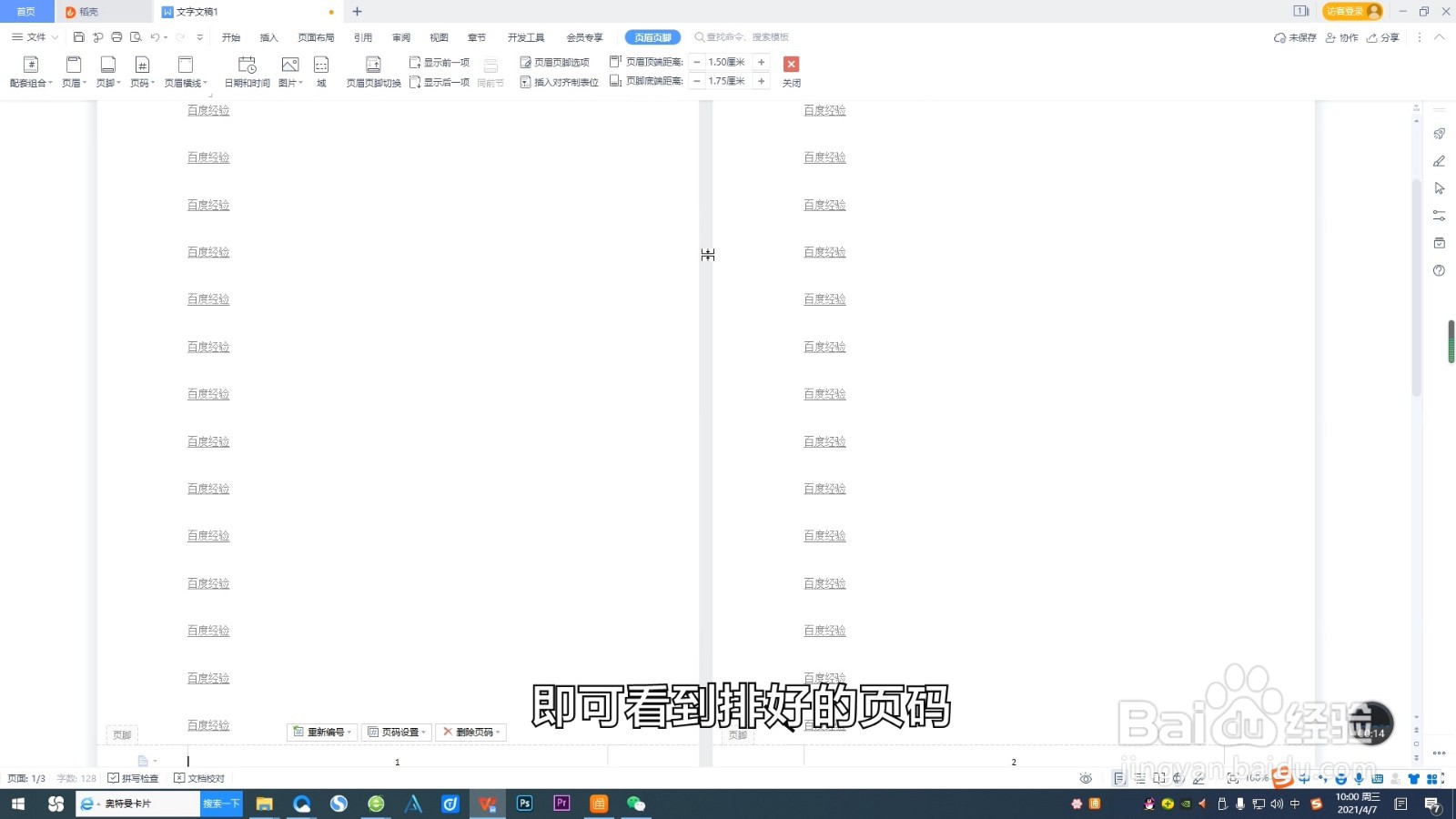1456x819 pixels.
Task: Click the save icon in the quick toolbar
Action: point(79,37)
